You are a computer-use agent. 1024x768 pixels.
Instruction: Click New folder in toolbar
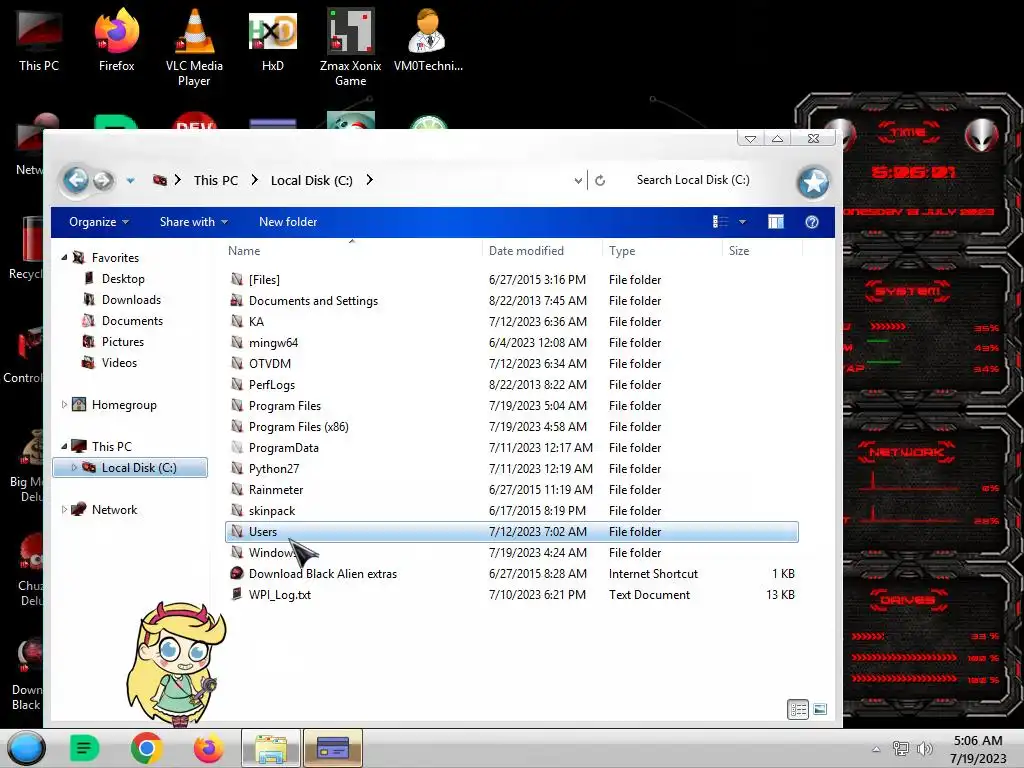point(288,222)
